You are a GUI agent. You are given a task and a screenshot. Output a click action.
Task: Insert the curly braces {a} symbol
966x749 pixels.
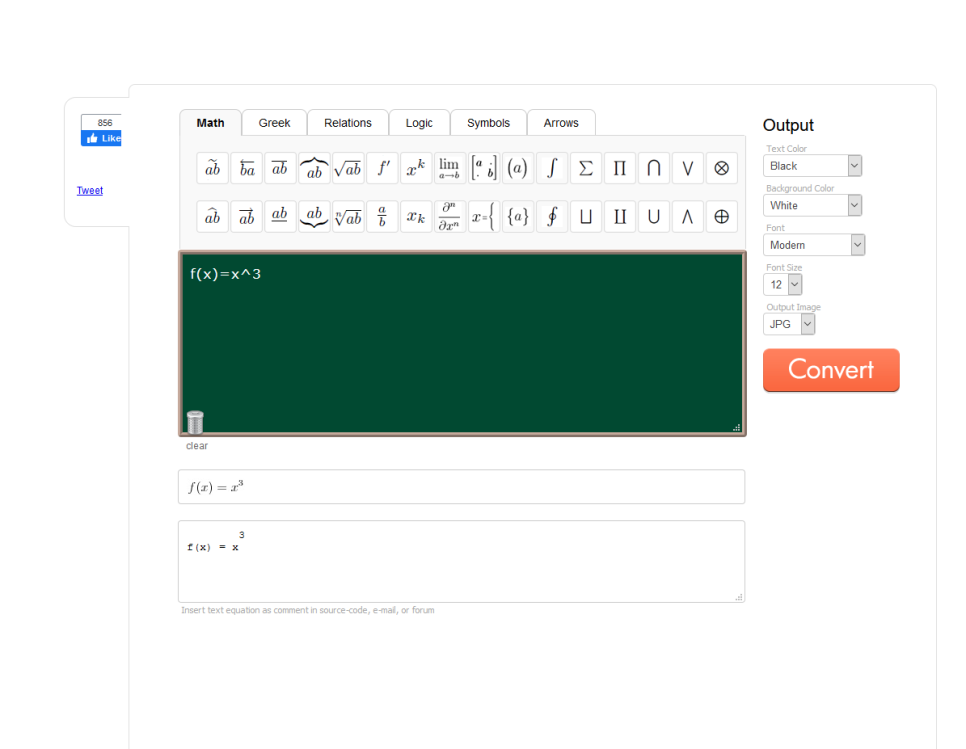518,216
